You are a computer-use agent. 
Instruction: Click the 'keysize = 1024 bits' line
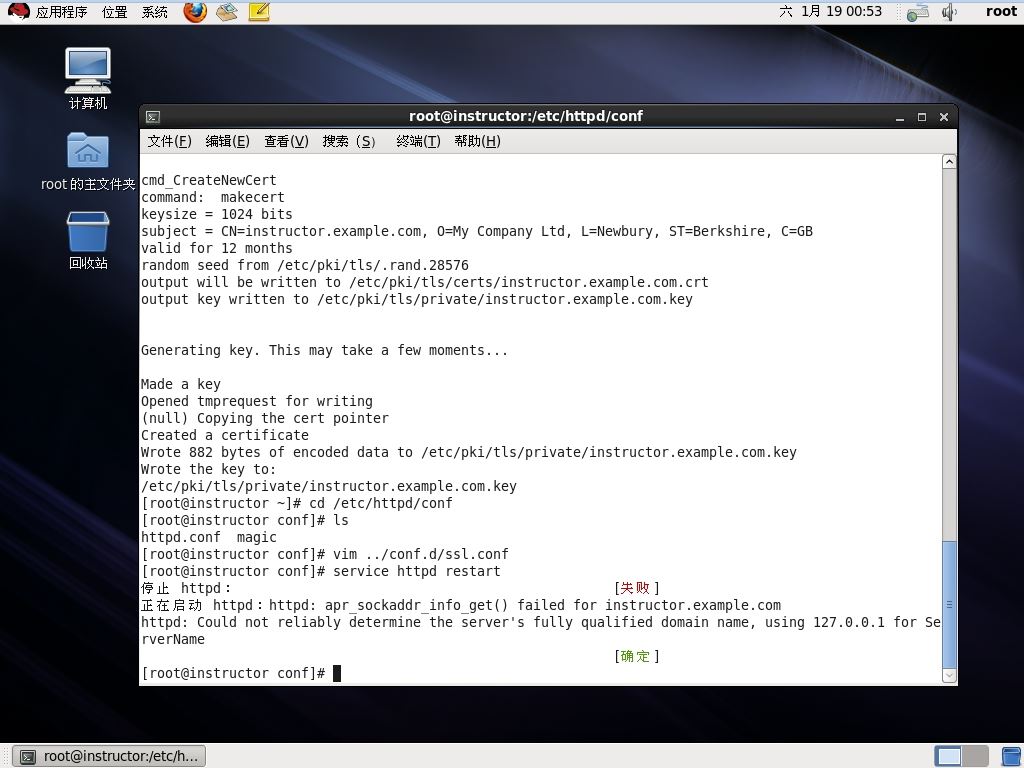tap(217, 214)
